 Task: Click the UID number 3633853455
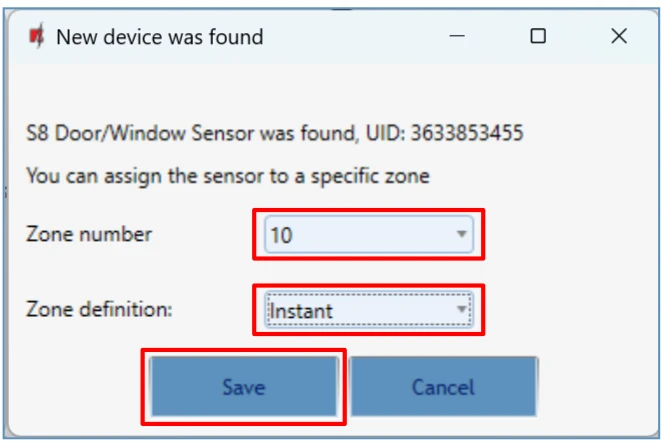472,133
